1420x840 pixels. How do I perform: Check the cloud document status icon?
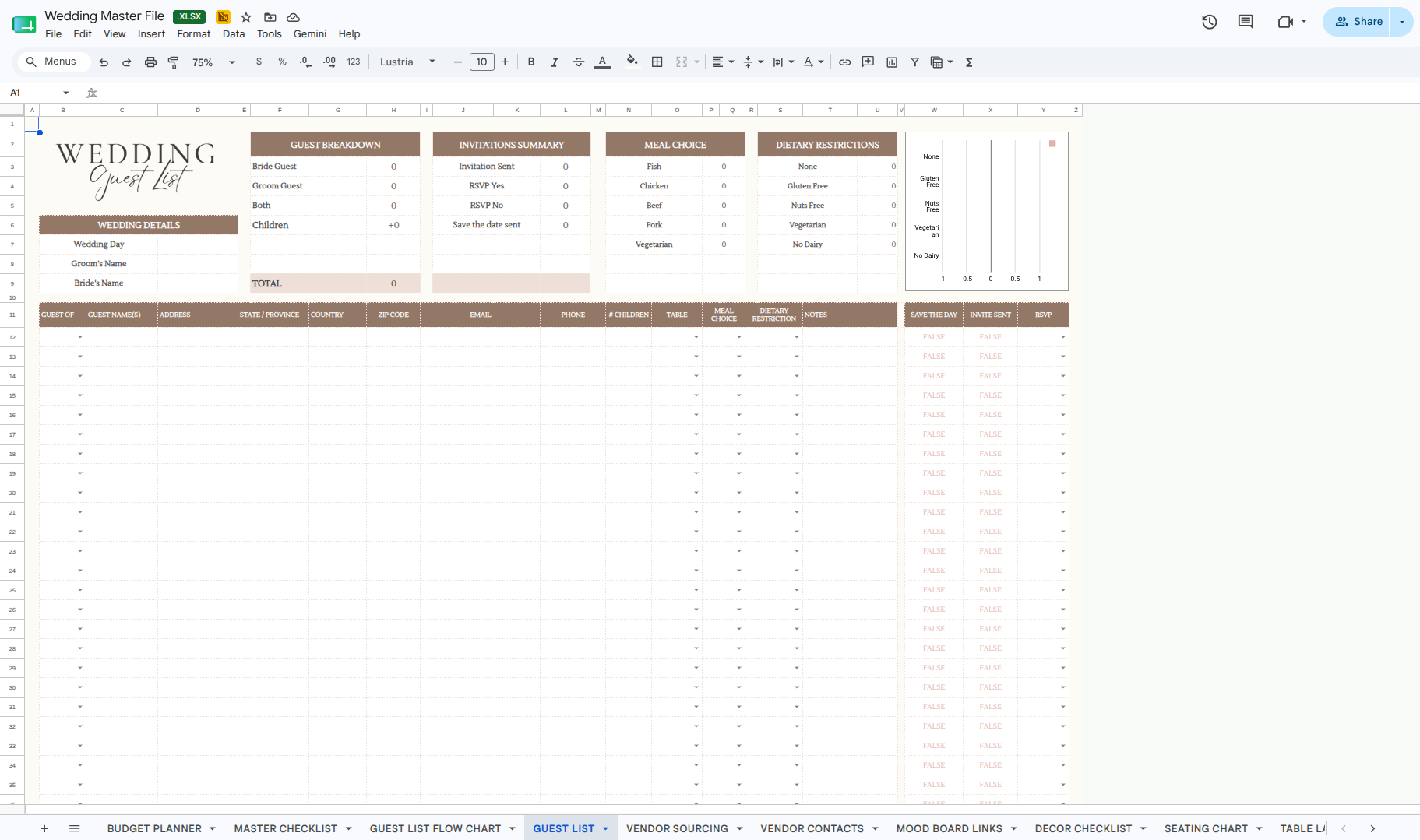(294, 17)
